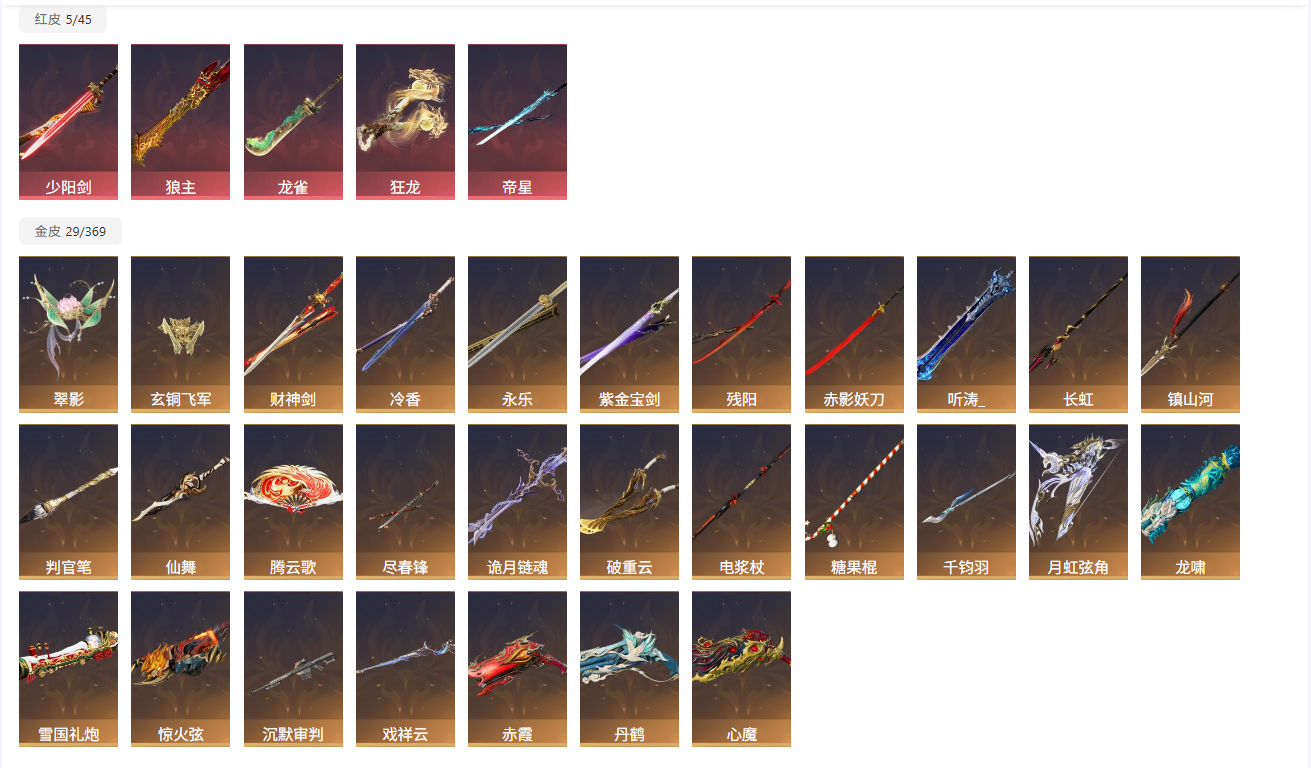Select the 翠影 fan weapon card
The width and height of the screenshot is (1311, 768).
[x=68, y=334]
